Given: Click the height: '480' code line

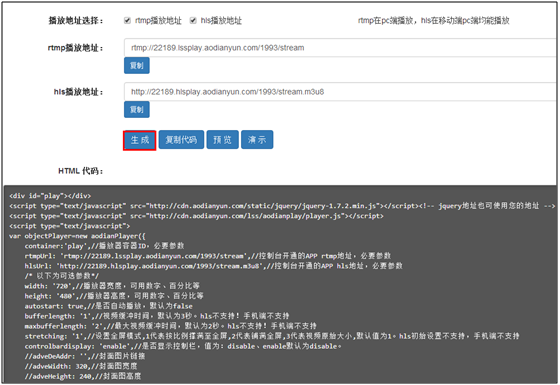Looking at the screenshot, I should 114,296.
